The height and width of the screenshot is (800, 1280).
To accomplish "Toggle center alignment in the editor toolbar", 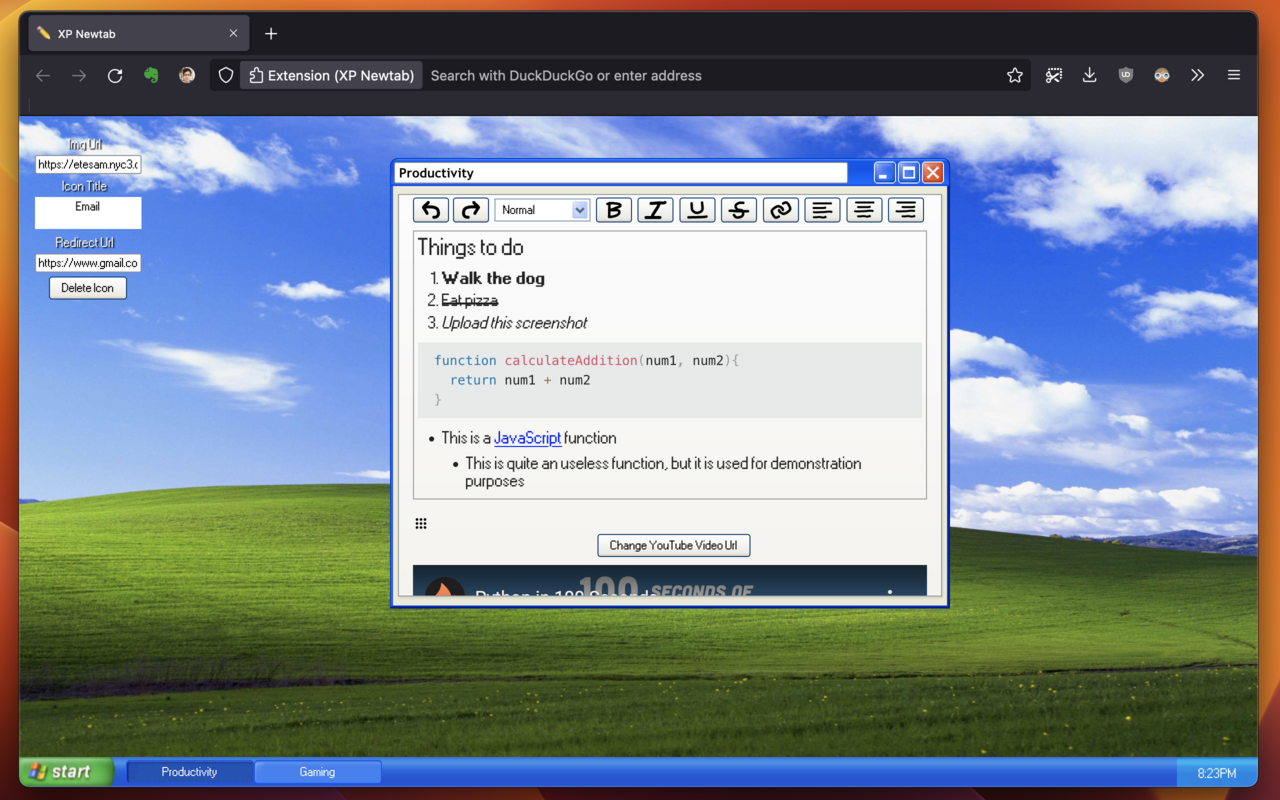I will 864,210.
